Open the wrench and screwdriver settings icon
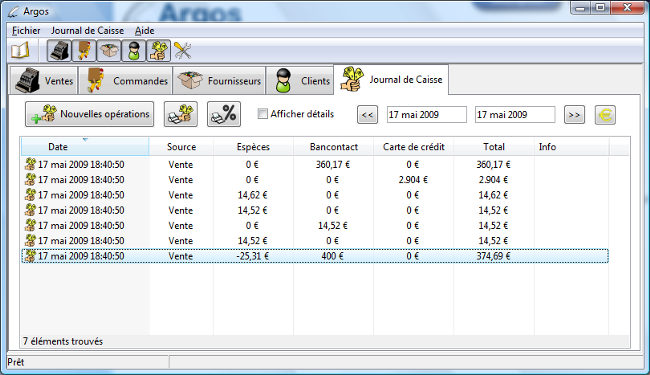This screenshot has height=375, width=650. (182, 51)
